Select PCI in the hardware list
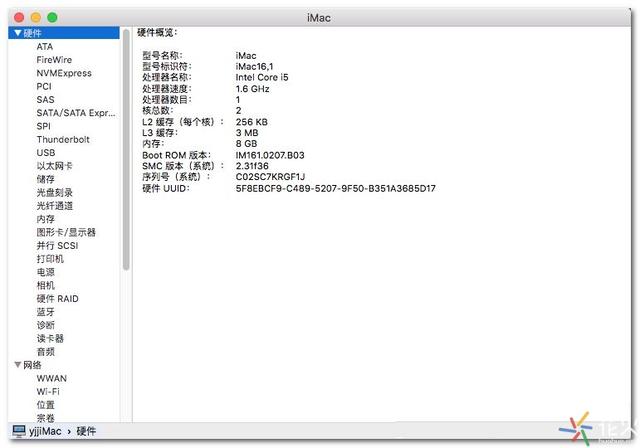640x448 pixels. [44, 86]
